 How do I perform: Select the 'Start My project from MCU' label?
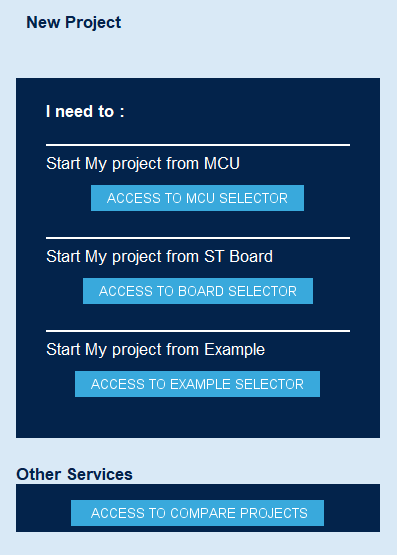pos(143,164)
